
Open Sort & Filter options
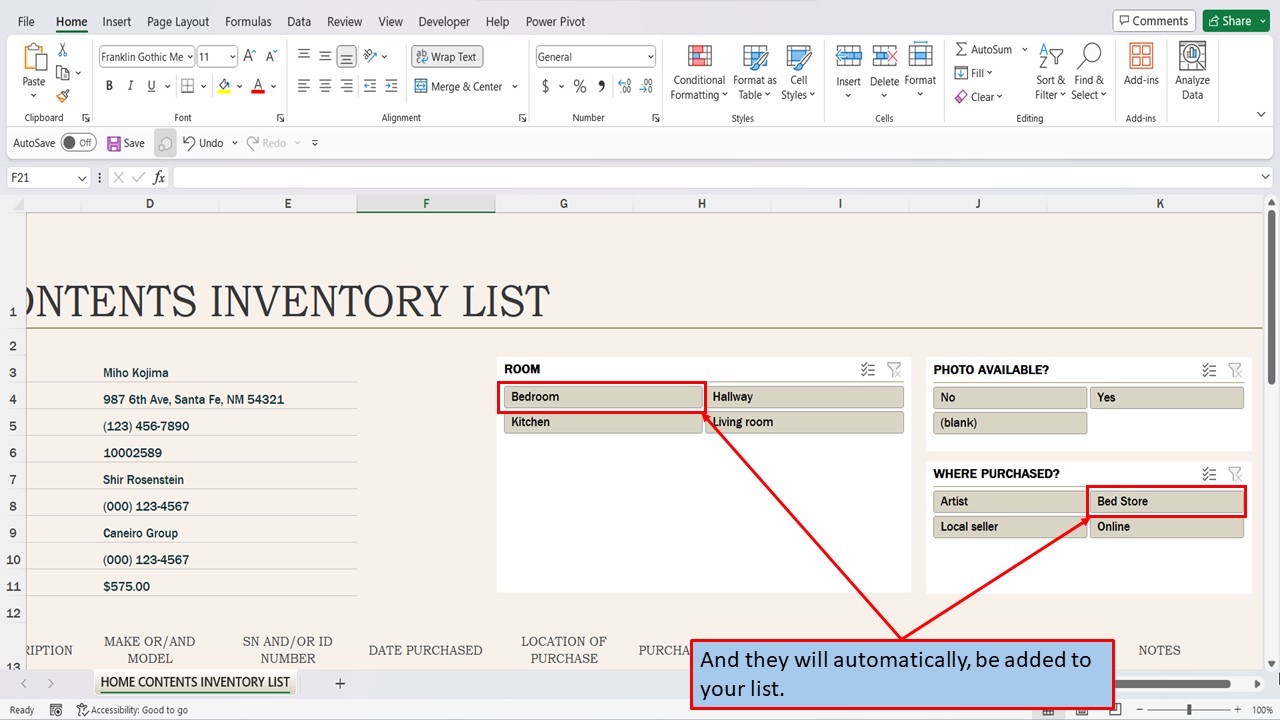click(1050, 71)
